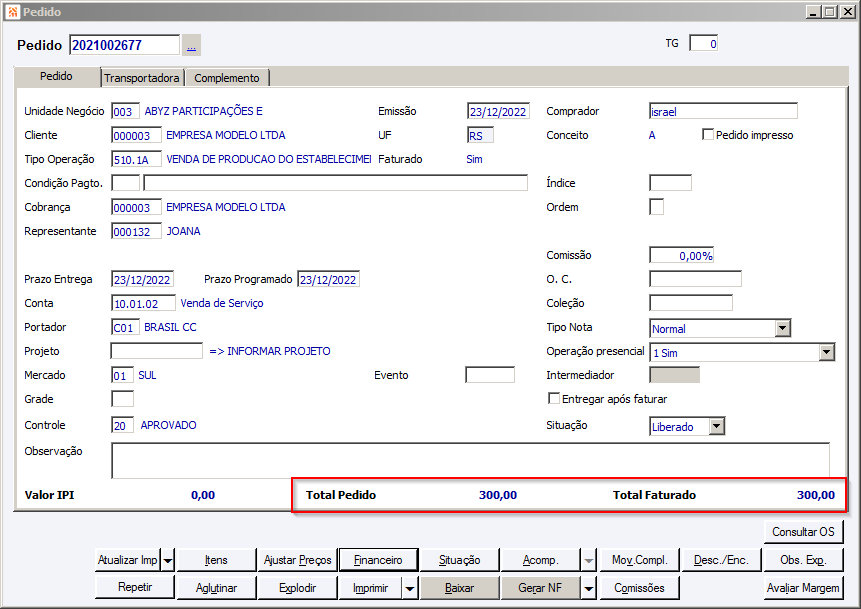Image resolution: width=861 pixels, height=609 pixels.
Task: Click the Cliente code field
Action: [136, 135]
